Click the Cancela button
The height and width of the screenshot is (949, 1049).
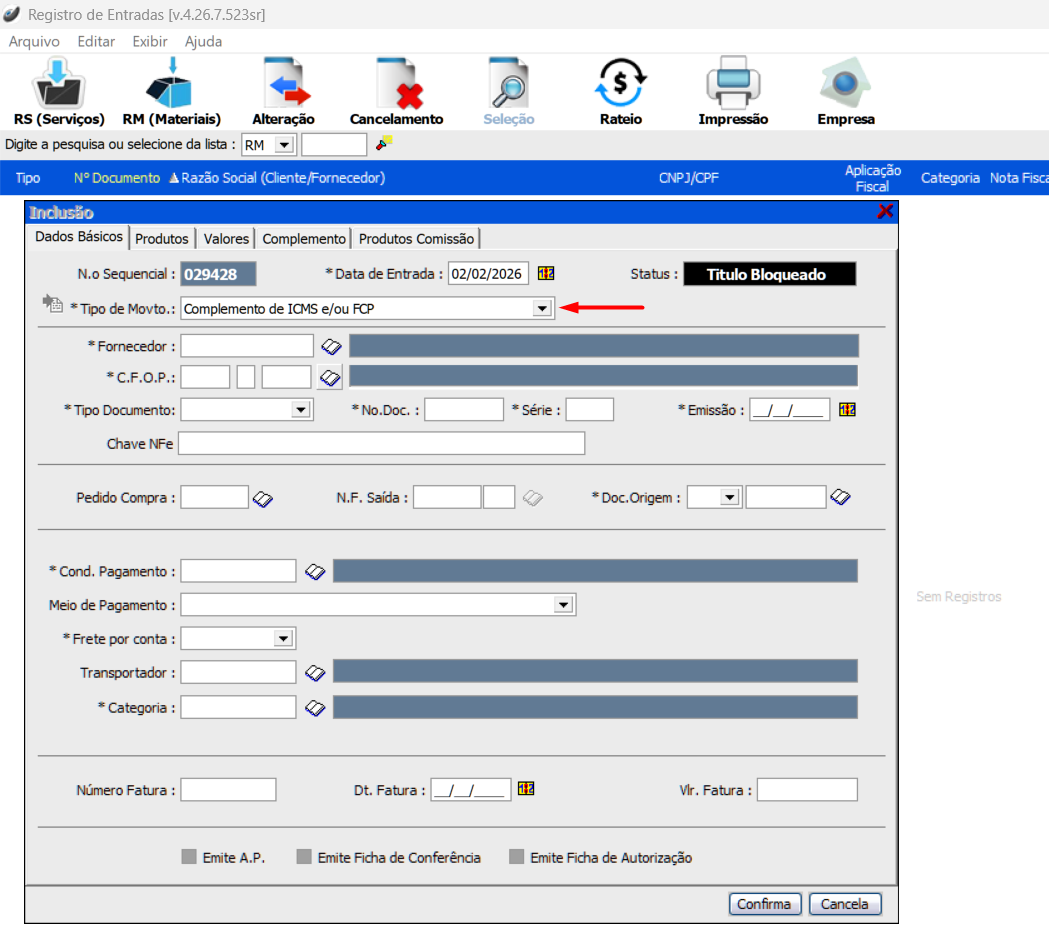pyautogui.click(x=845, y=904)
